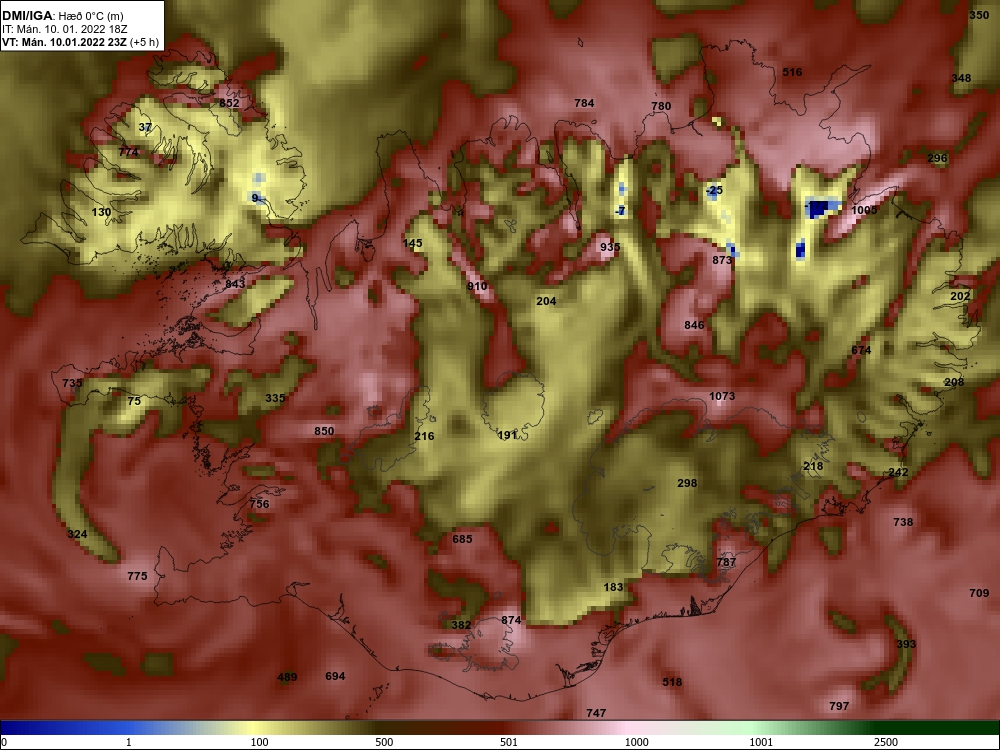Click the legend label 1001
The height and width of the screenshot is (750, 1000).
pyautogui.click(x=761, y=742)
